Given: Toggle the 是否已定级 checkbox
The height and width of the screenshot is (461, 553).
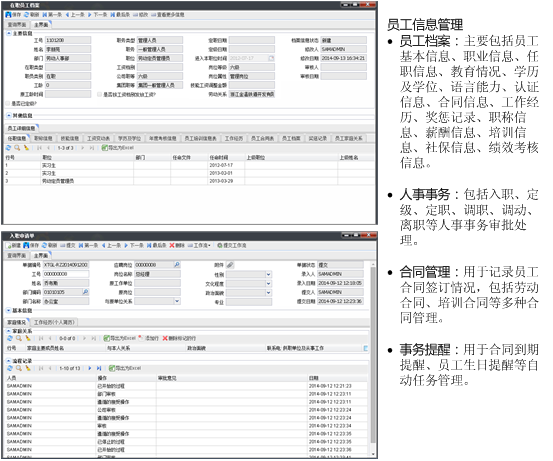Looking at the screenshot, I should [8, 103].
